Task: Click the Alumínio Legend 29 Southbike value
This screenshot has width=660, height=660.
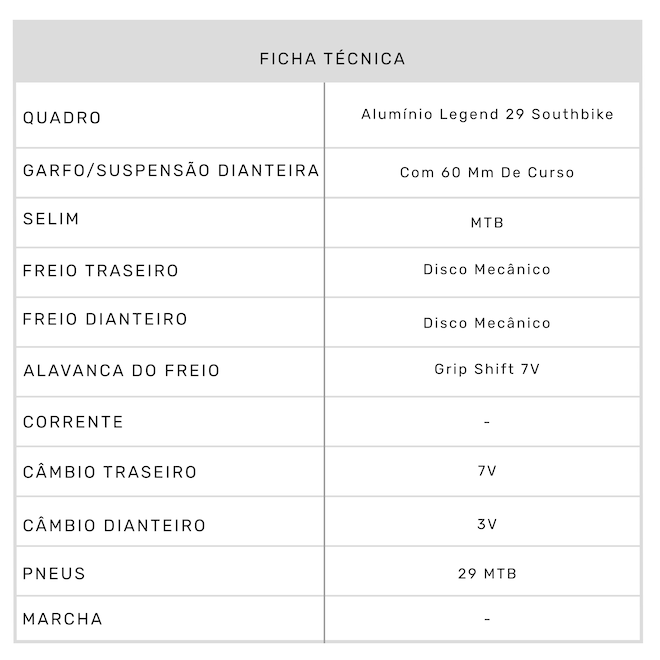Action: click(x=487, y=114)
